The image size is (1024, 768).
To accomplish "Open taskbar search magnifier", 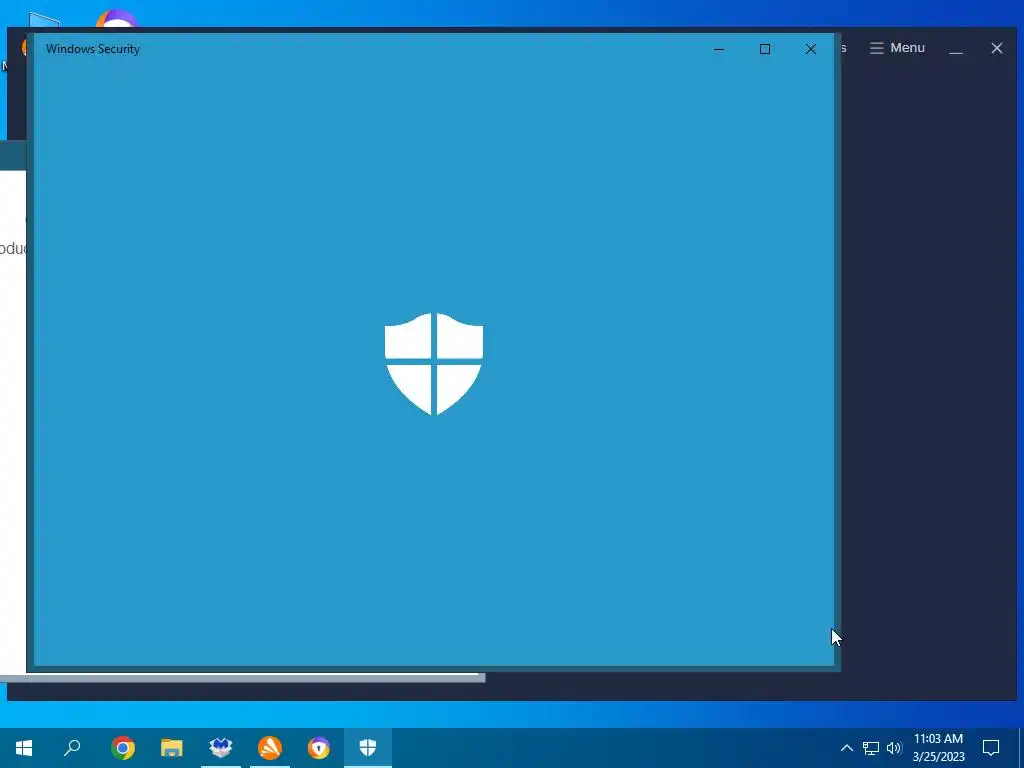I will (x=72, y=748).
